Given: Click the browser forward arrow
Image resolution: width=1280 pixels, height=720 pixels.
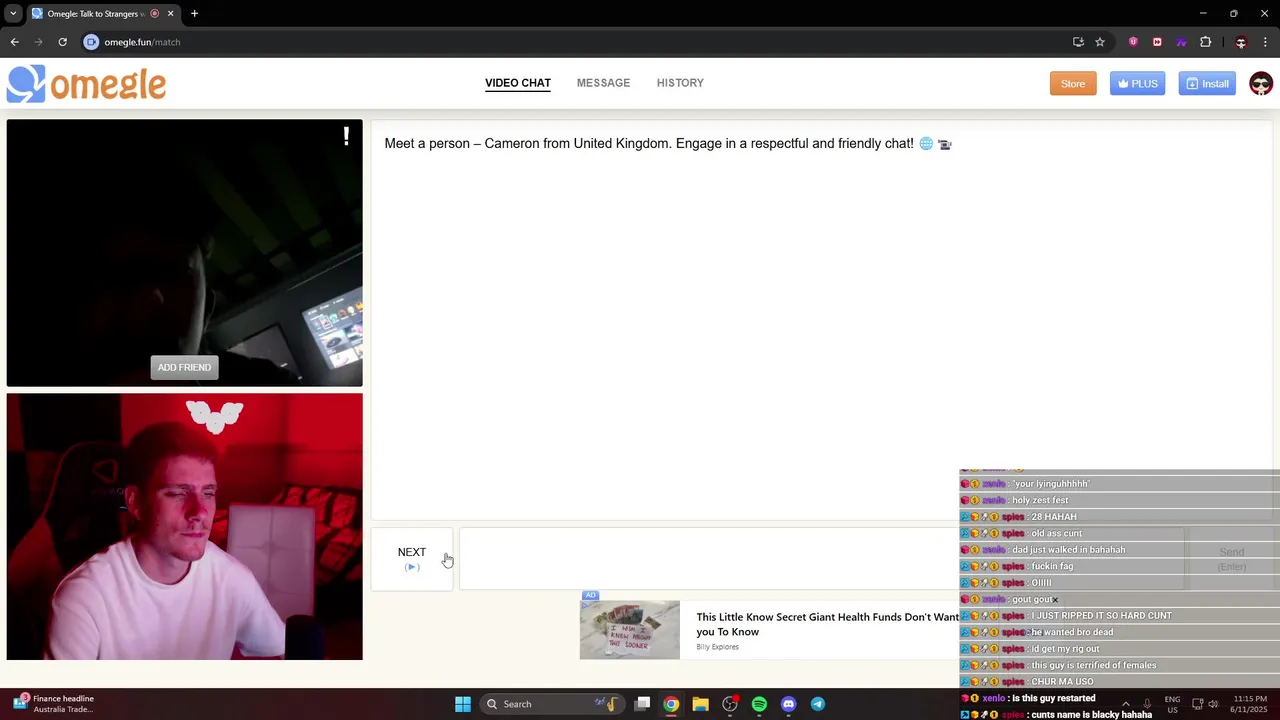Looking at the screenshot, I should point(38,42).
